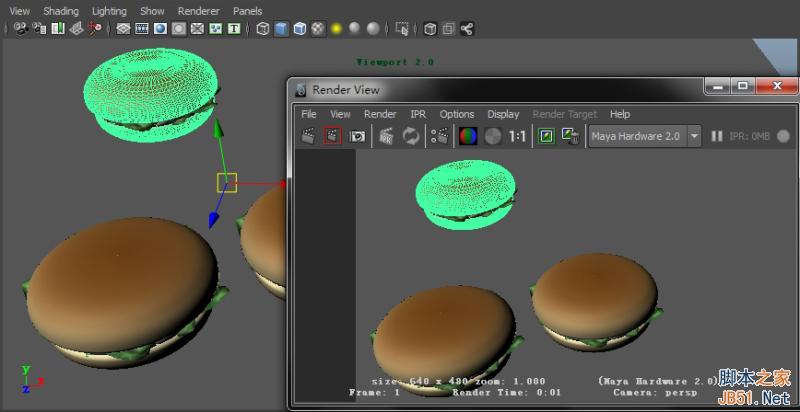800x412 pixels.
Task: Click the 'Render Time: 0:01' text
Action: coord(507,393)
